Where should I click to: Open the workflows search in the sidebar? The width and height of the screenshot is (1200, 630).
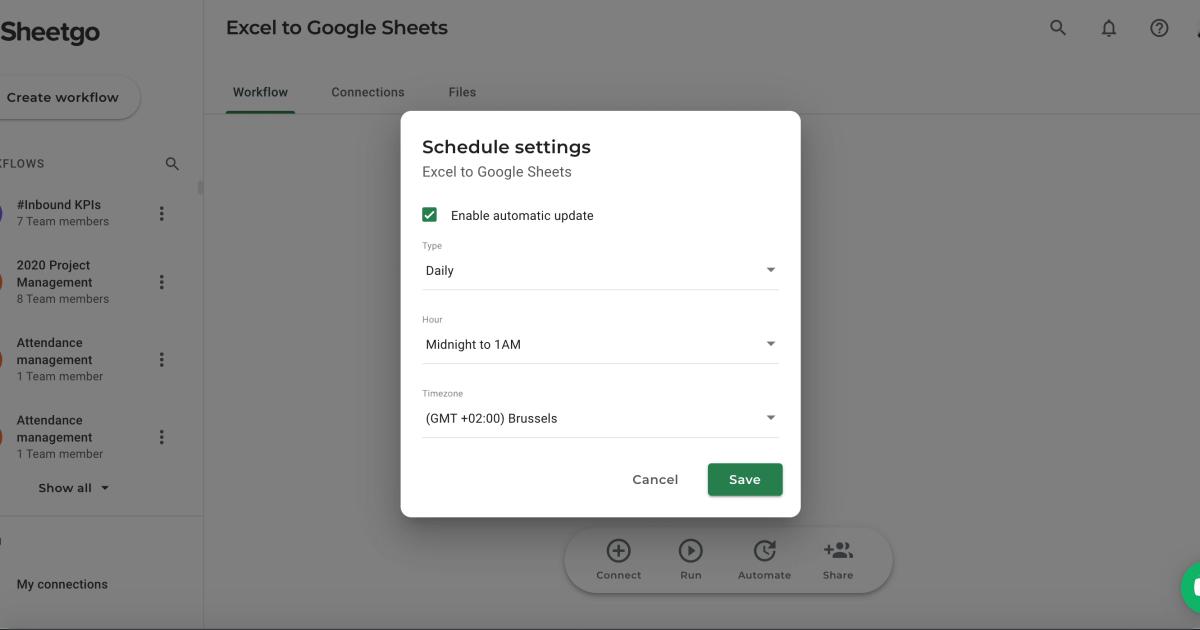pos(172,163)
